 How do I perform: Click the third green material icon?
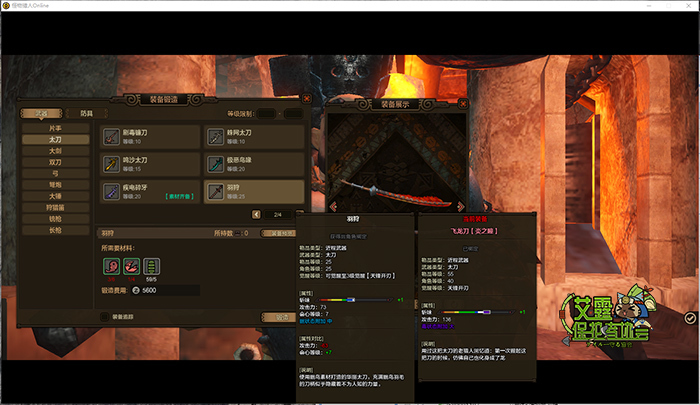point(151,265)
